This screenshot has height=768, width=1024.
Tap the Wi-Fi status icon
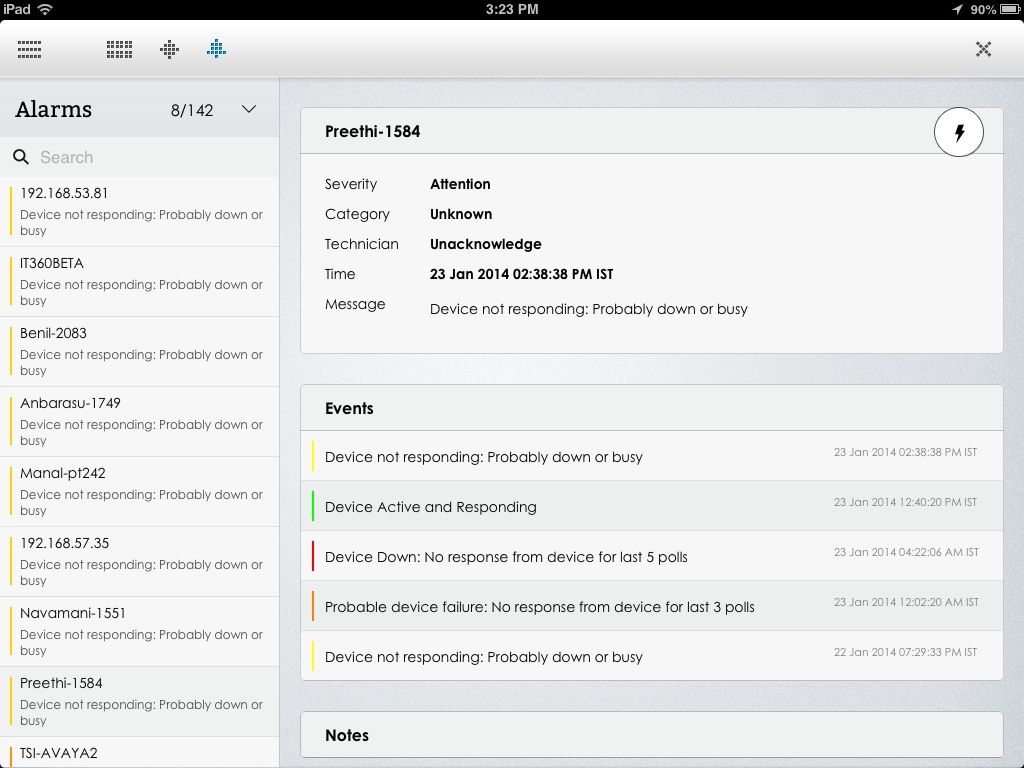pyautogui.click(x=45, y=9)
